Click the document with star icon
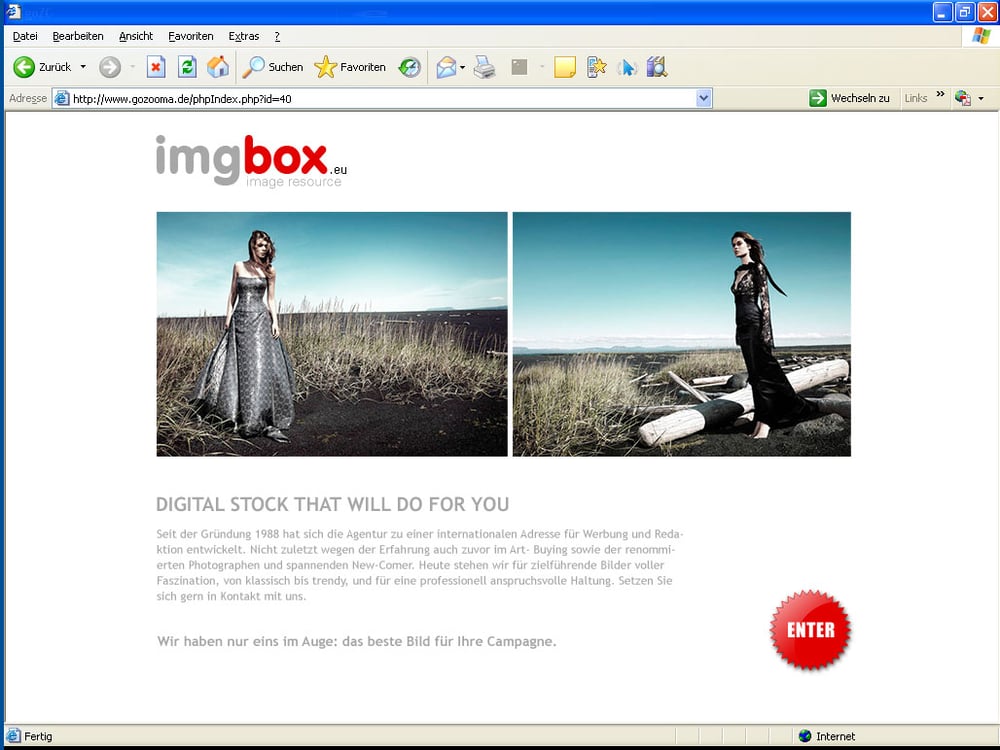Screen dimensions: 1000x750 [x=596, y=67]
